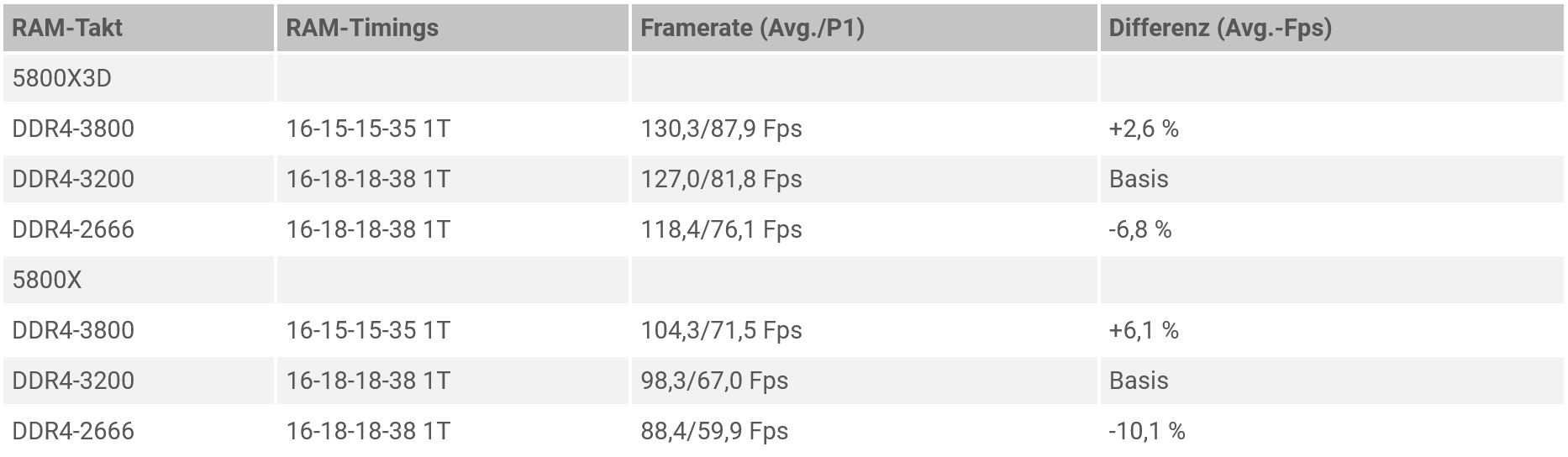Select the 98,3/67,0 Fps value

[x=714, y=381]
